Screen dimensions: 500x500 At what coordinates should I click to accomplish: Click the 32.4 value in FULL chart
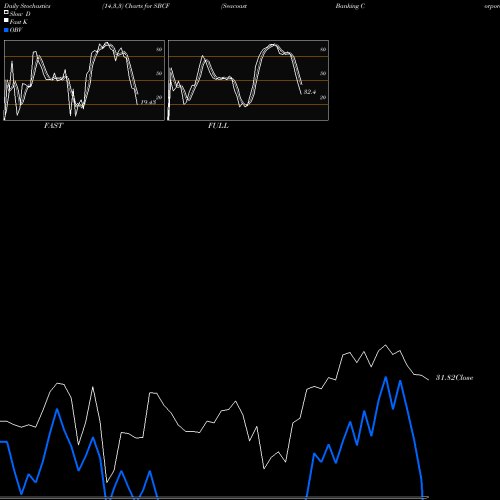coord(310,92)
